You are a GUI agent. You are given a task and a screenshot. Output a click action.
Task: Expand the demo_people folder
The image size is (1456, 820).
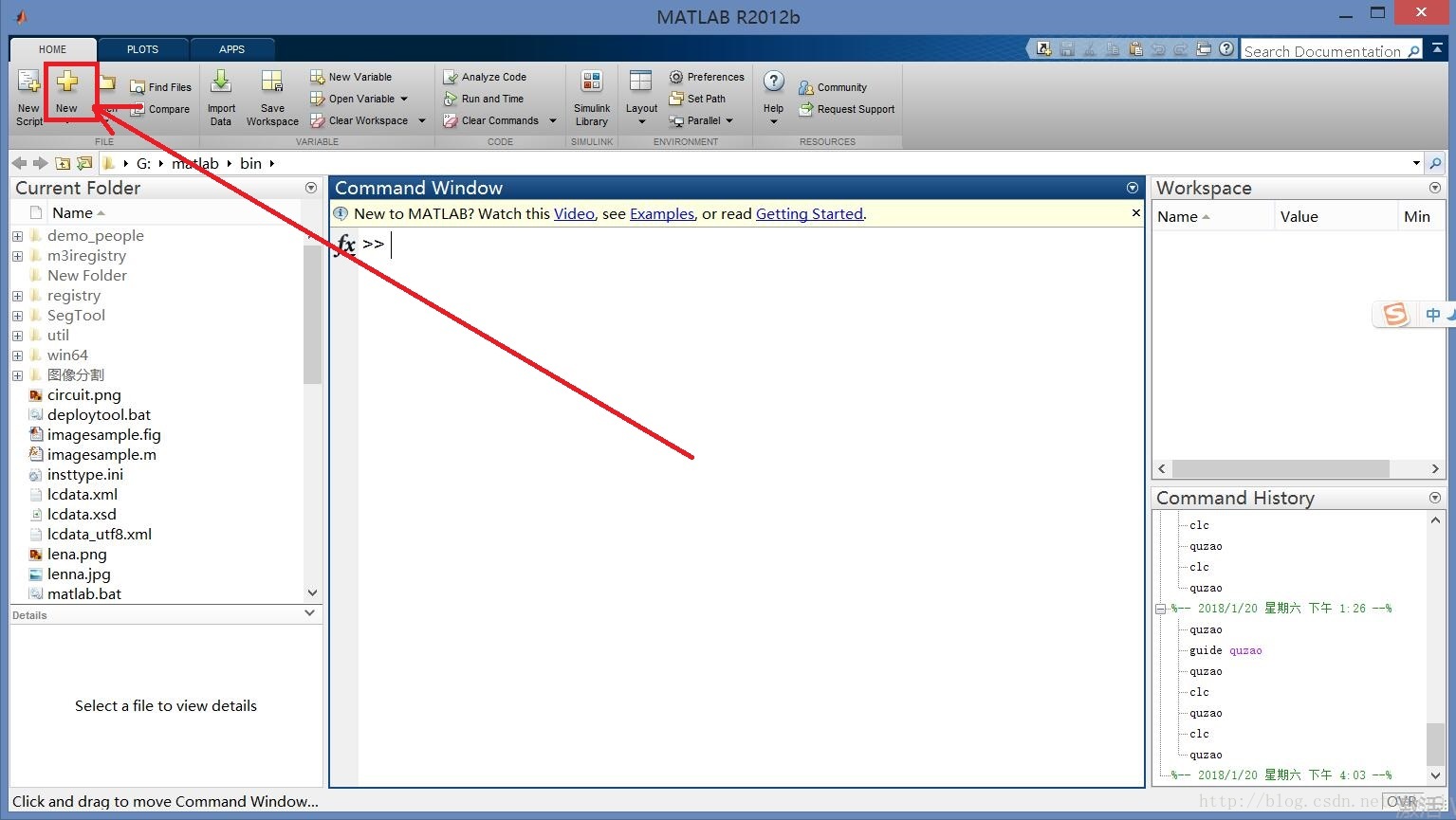tap(17, 236)
